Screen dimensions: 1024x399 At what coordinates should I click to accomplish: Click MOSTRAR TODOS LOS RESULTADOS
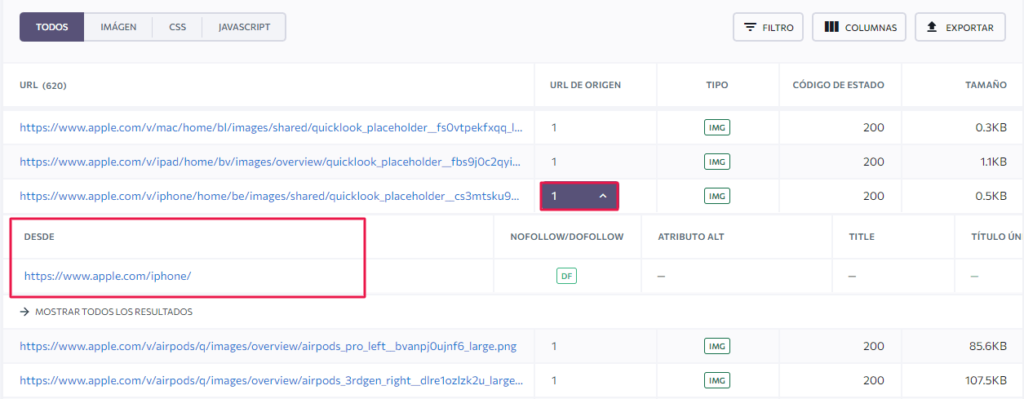click(x=114, y=312)
